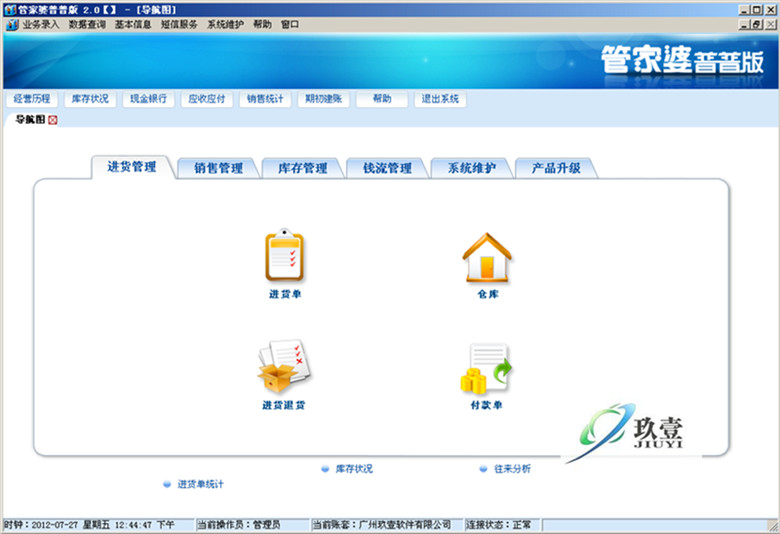Click the app icon in the menu bar
Screen dimensions: 780x534
click(12, 24)
